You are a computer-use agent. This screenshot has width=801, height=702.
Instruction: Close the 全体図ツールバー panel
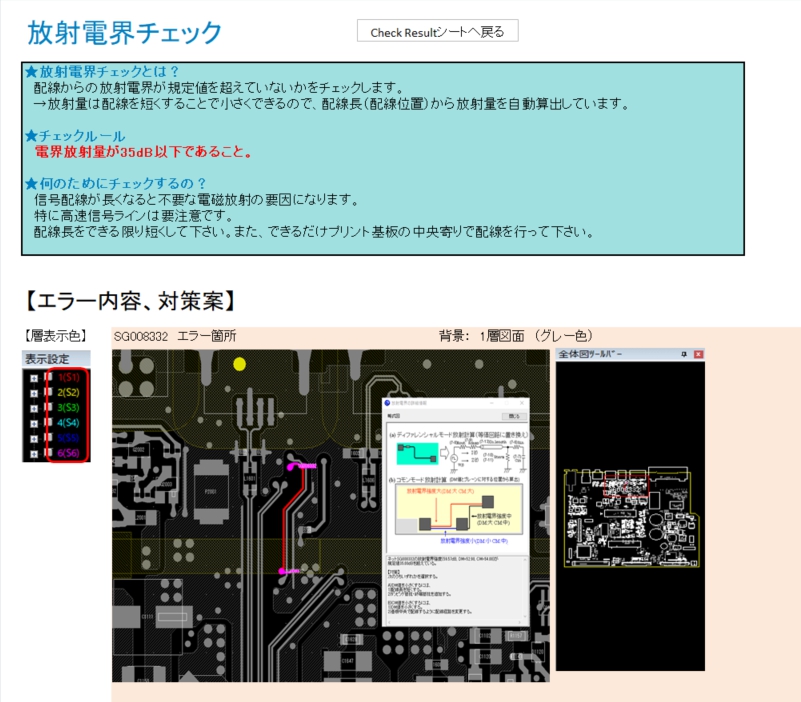698,355
